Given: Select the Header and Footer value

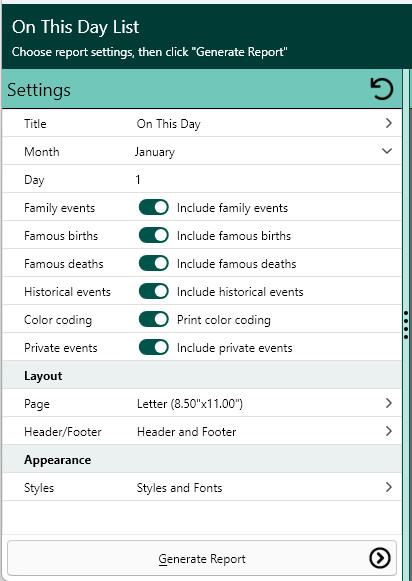Looking at the screenshot, I should coord(186,432).
